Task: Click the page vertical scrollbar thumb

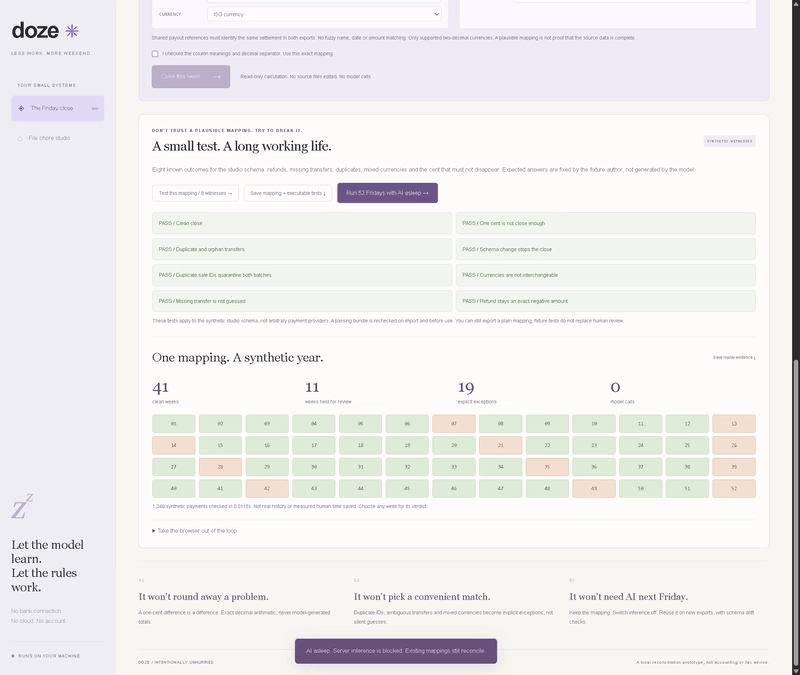Action: pos(796,512)
